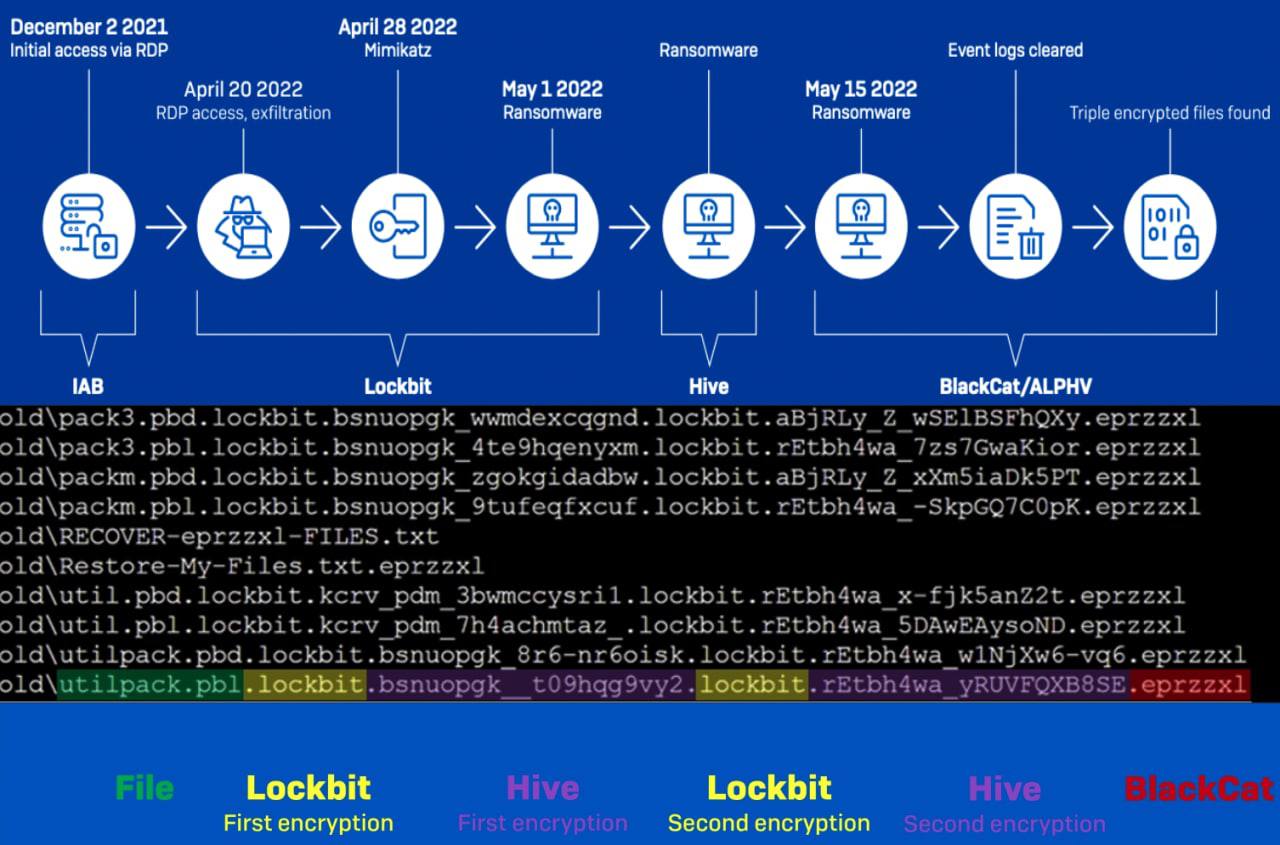Click the Mimikatz key icon
This screenshot has height=845, width=1280.
point(398,228)
